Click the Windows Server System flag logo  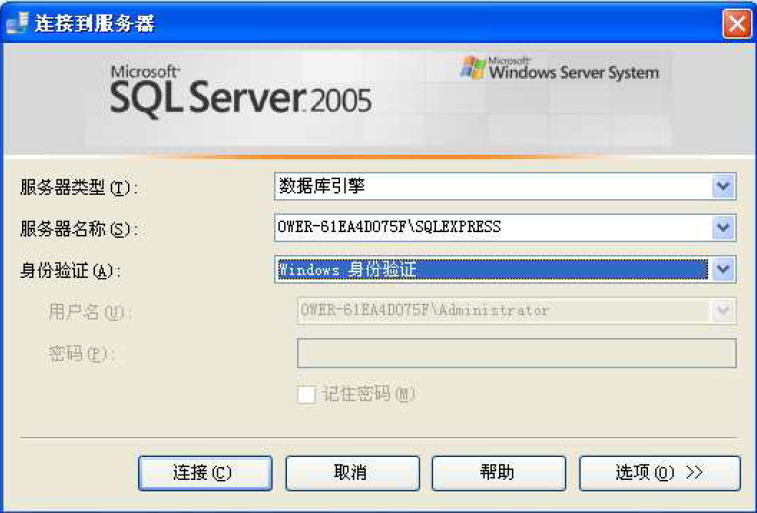(473, 68)
